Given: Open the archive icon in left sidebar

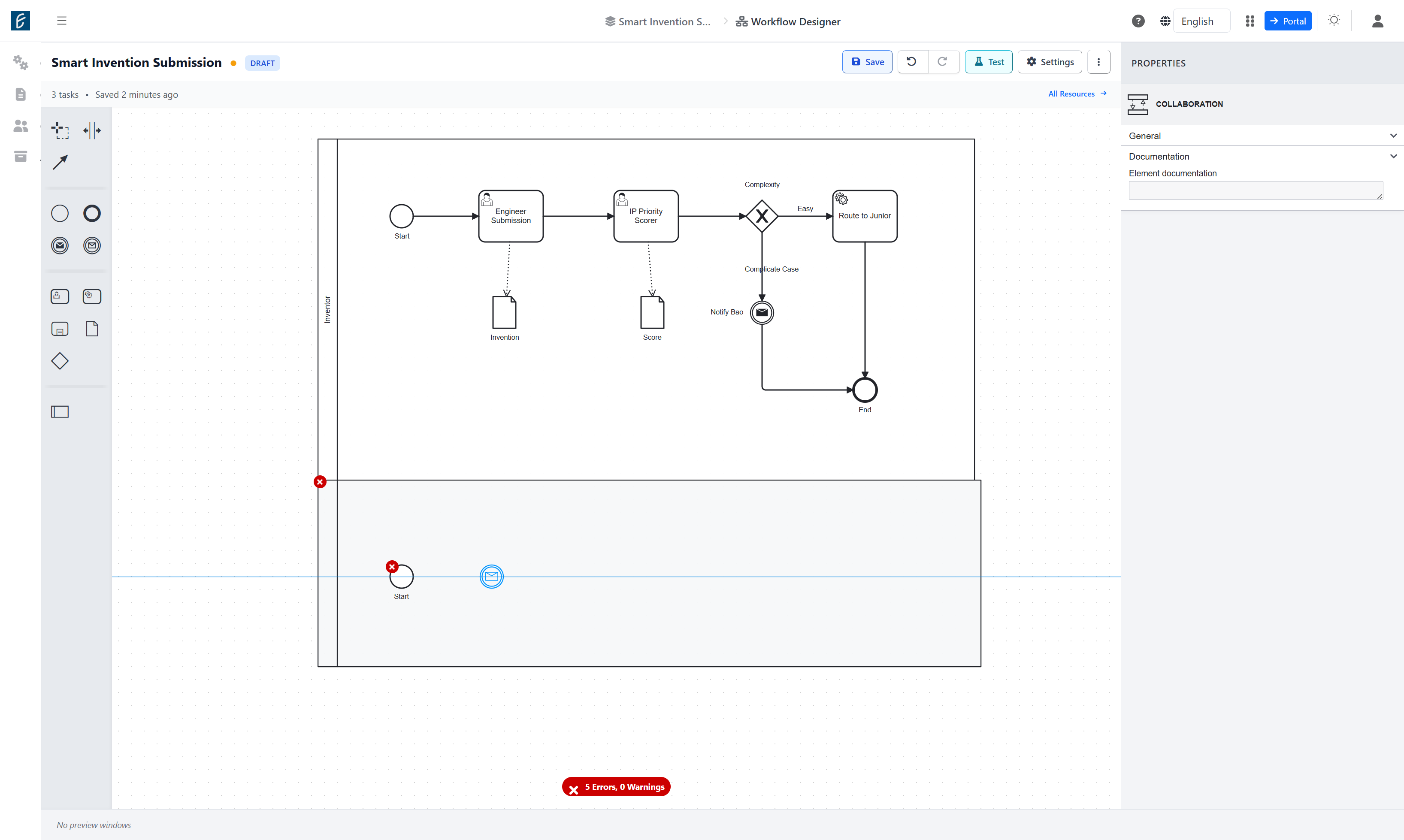Looking at the screenshot, I should point(20,157).
